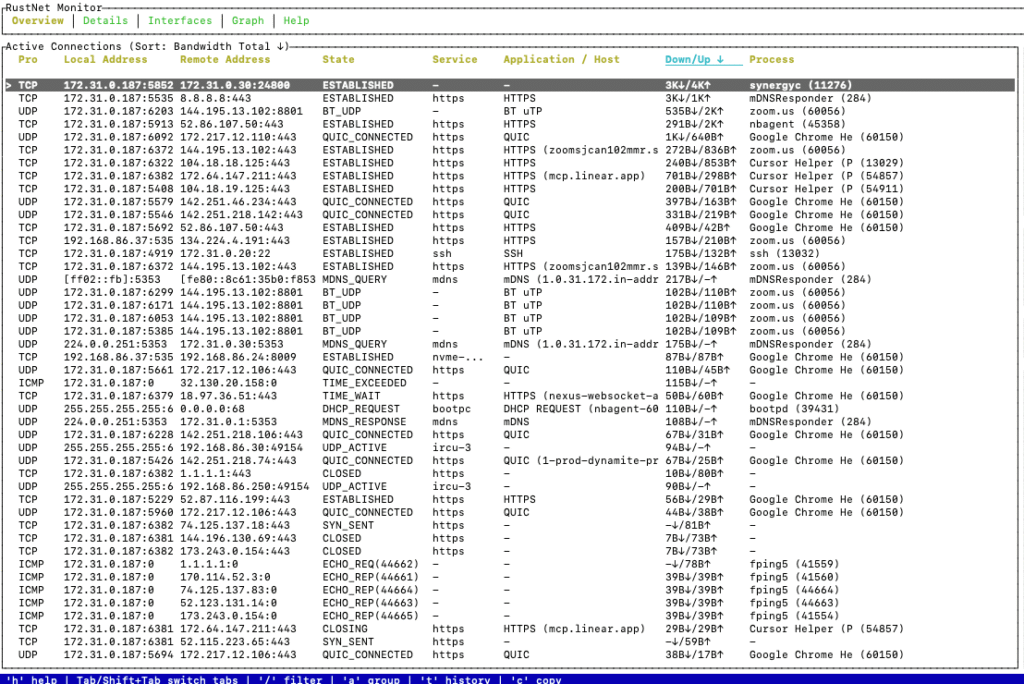This screenshot has width=1024, height=684.
Task: Open the Interfaces tab
Action: point(180,20)
